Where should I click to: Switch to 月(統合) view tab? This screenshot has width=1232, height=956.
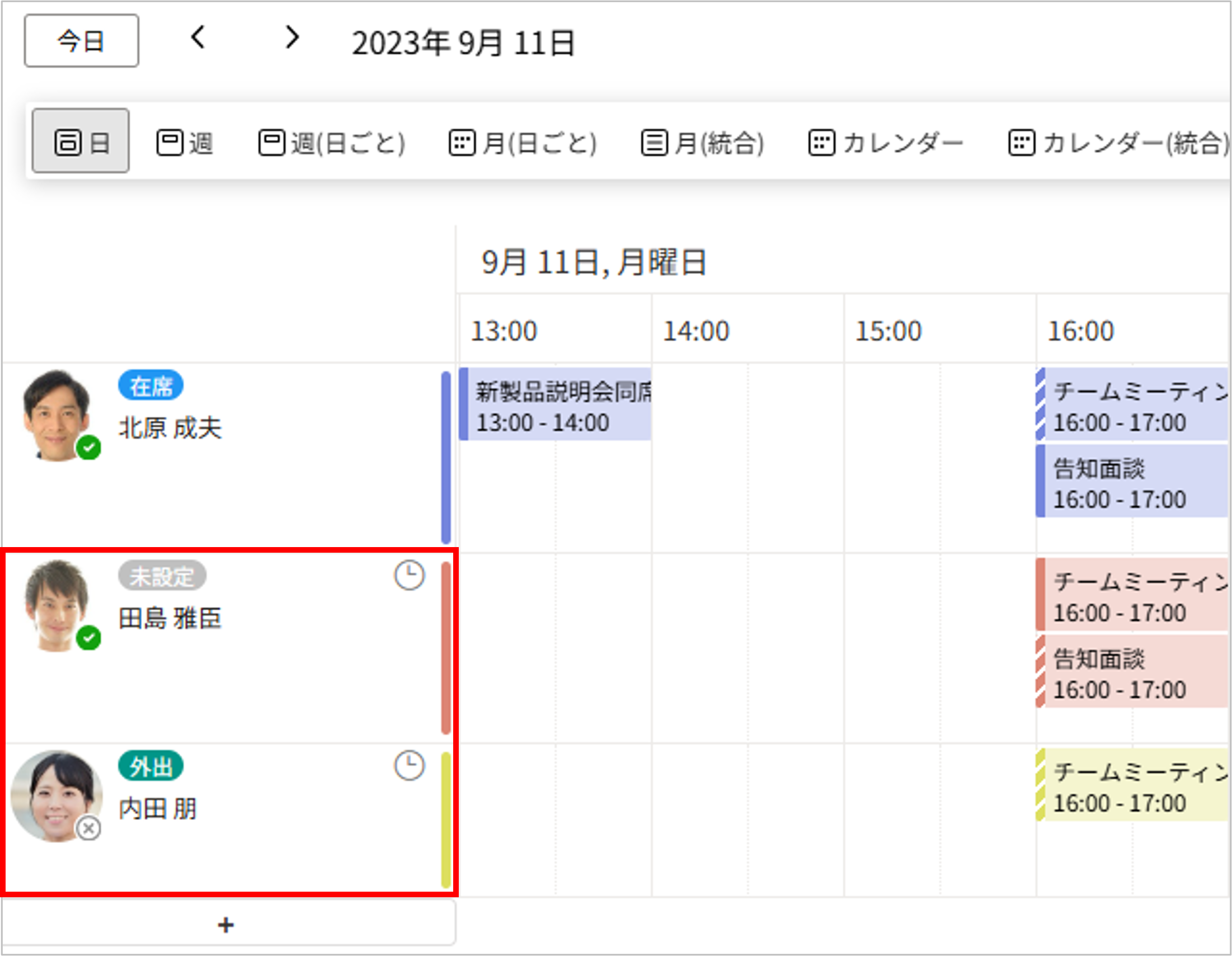click(702, 142)
